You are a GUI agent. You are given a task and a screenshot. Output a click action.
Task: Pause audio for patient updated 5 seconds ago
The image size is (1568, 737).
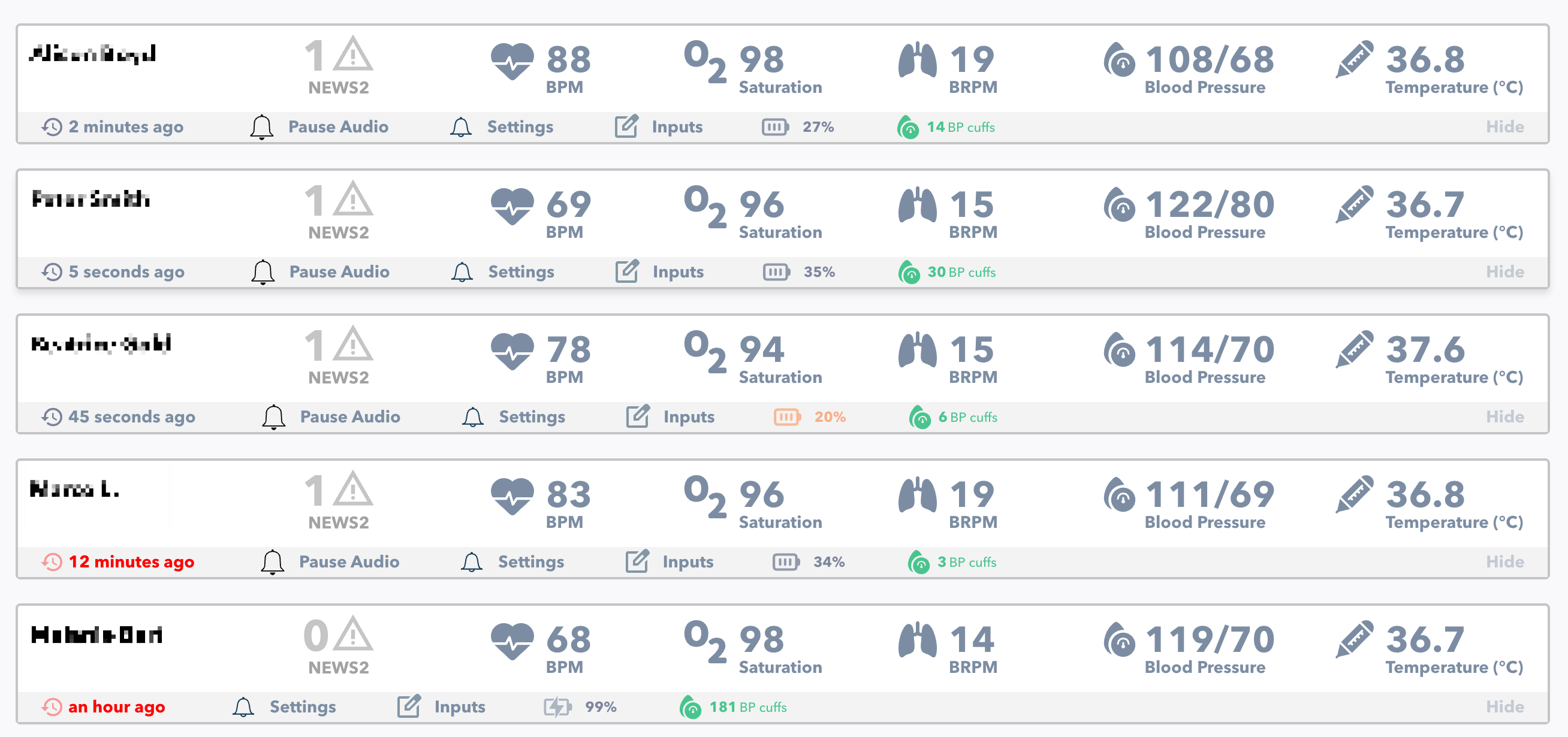(339, 271)
